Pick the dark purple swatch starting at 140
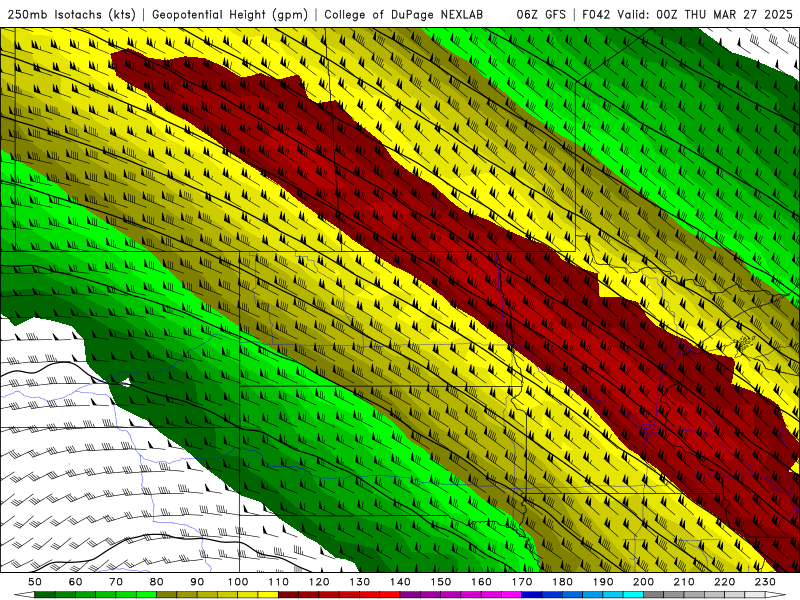 pyautogui.click(x=410, y=595)
